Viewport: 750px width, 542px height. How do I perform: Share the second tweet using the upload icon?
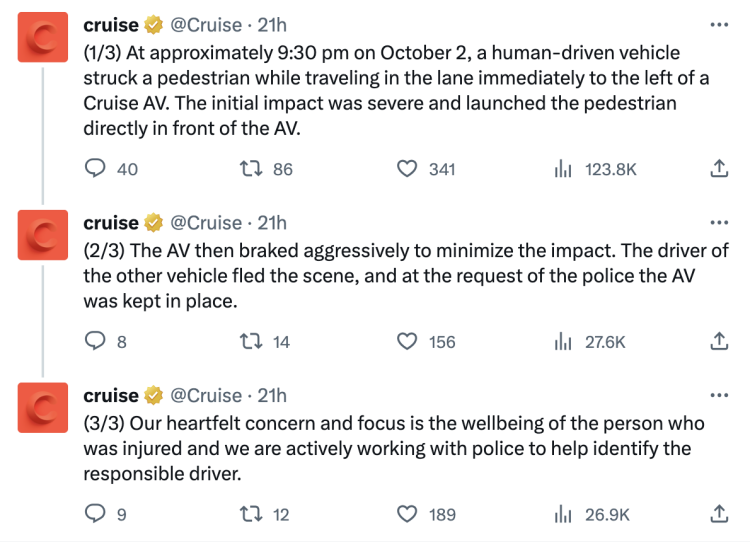click(718, 342)
